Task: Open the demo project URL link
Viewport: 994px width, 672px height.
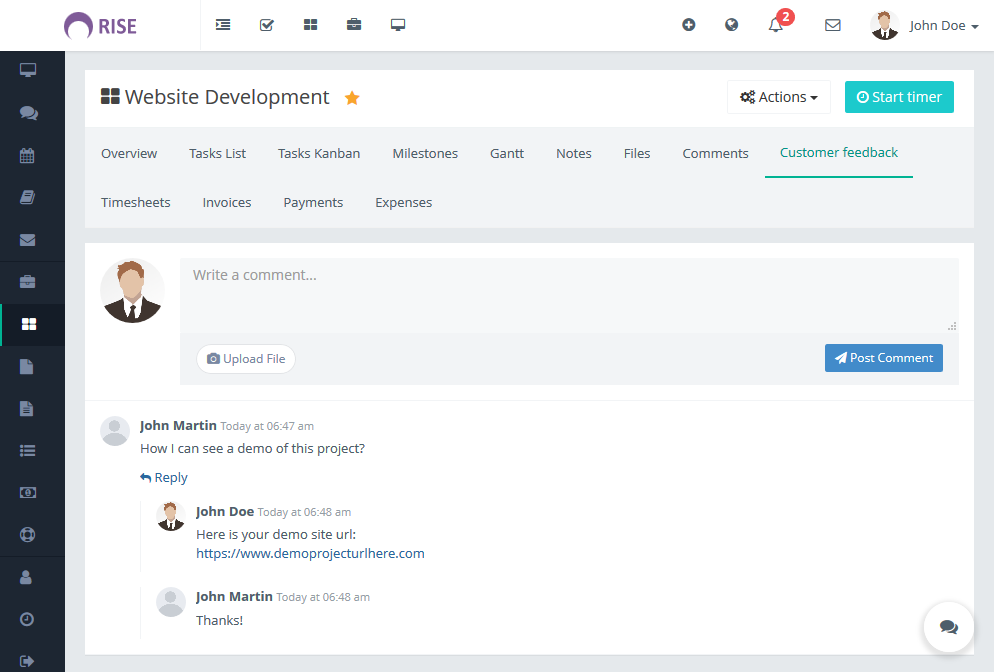Action: pos(310,553)
